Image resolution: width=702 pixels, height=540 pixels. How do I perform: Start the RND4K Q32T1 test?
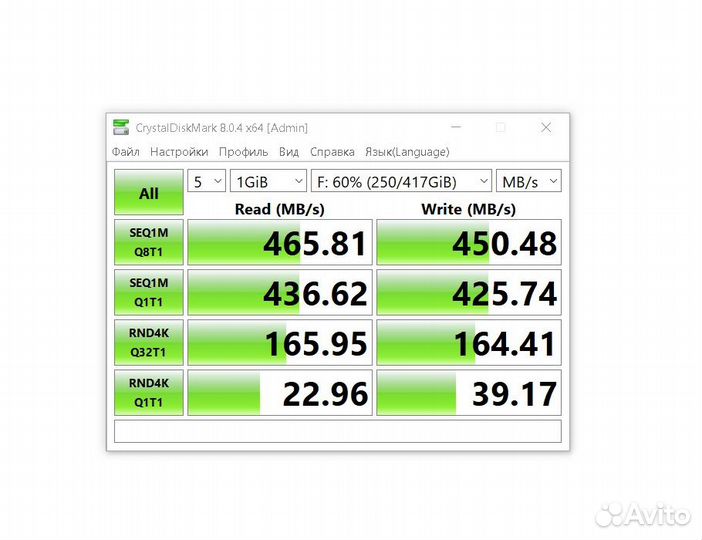[x=149, y=343]
